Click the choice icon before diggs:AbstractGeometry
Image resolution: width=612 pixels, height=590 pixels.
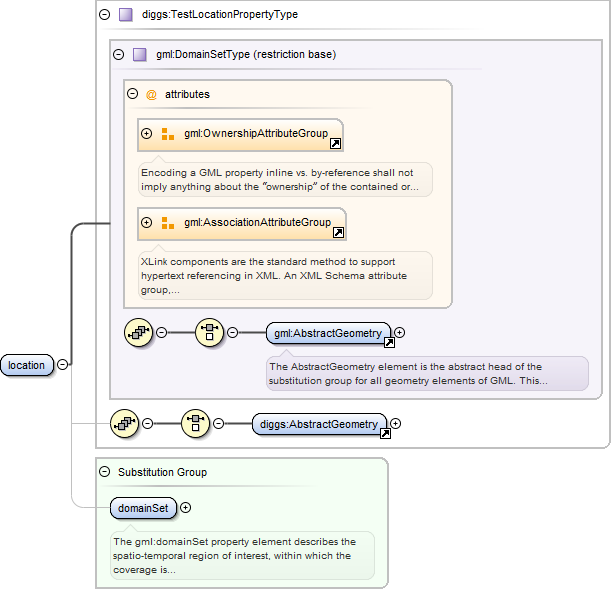195,424
